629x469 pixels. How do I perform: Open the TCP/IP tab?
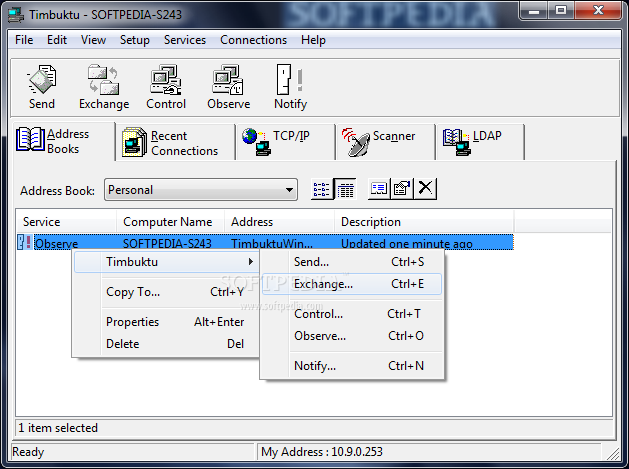pyautogui.click(x=286, y=142)
